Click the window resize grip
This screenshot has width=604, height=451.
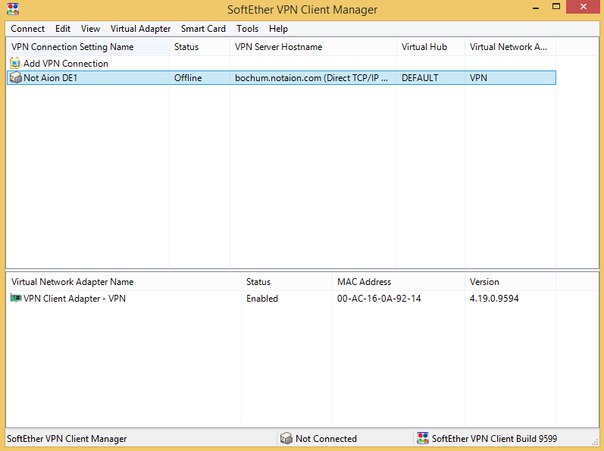594,441
